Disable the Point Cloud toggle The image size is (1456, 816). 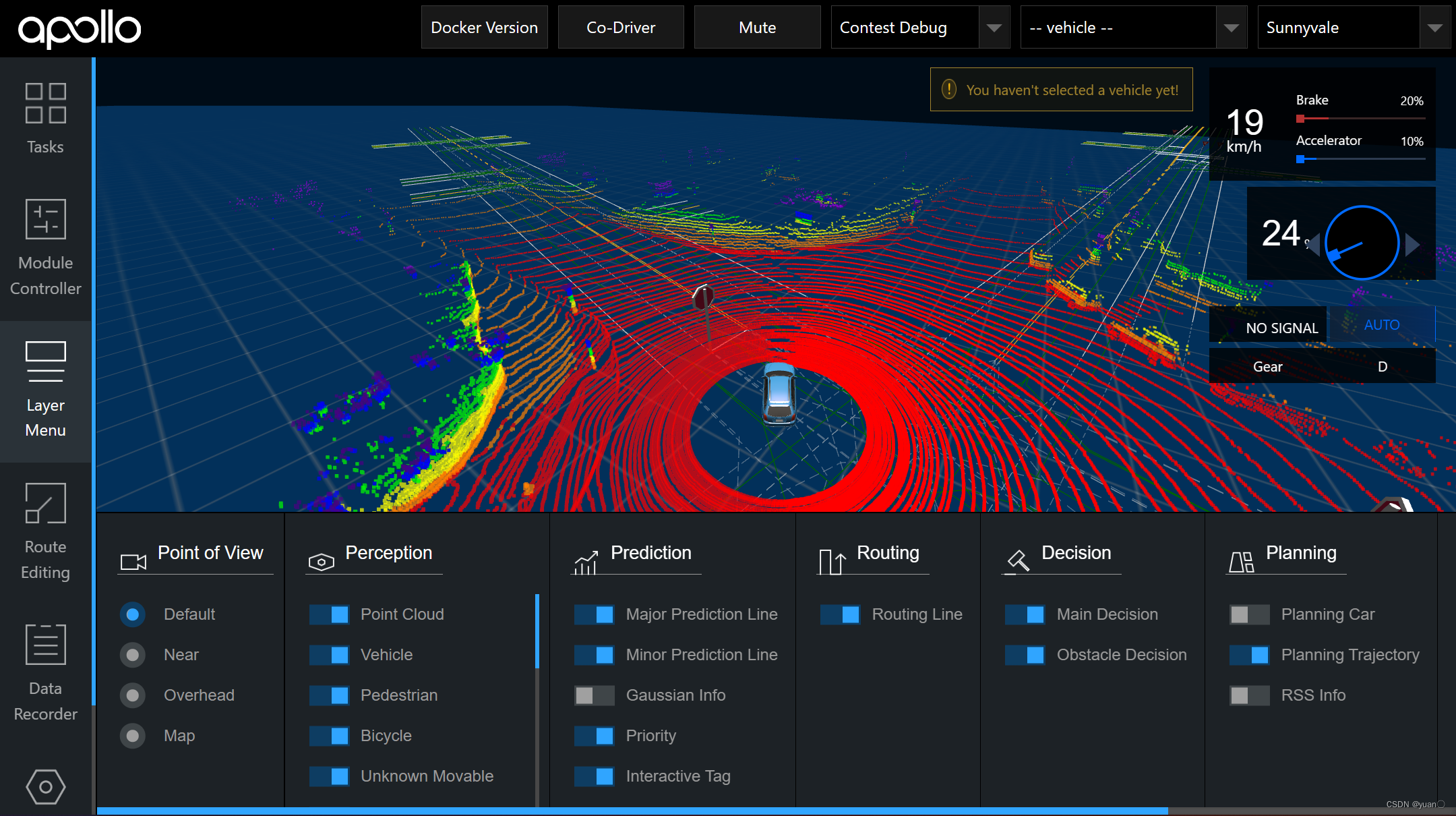(329, 614)
